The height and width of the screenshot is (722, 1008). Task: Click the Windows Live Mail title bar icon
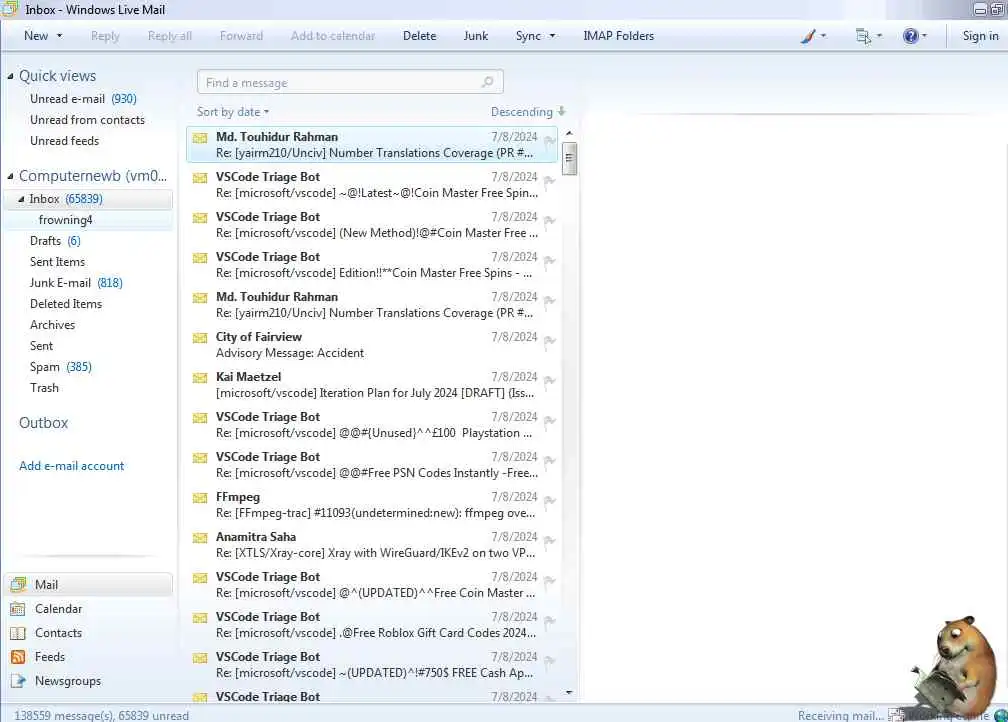coord(10,9)
